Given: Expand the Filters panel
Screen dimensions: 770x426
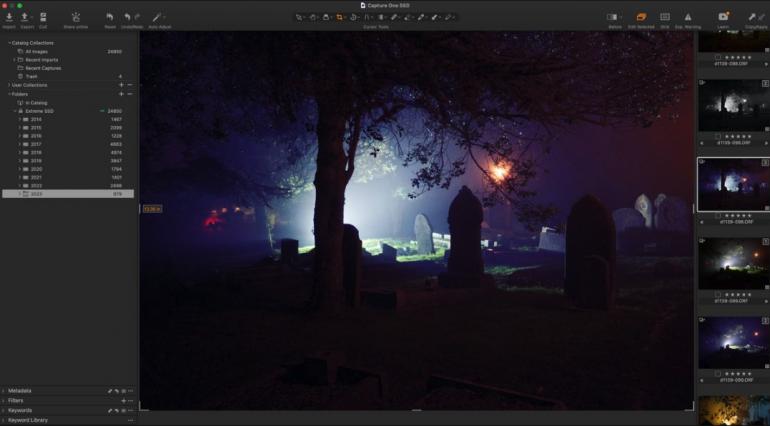Looking at the screenshot, I should (x=4, y=400).
